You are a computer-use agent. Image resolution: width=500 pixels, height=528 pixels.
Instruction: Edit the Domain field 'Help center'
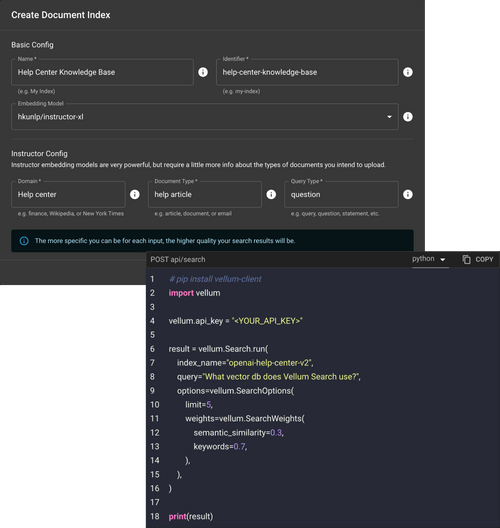click(x=68, y=194)
